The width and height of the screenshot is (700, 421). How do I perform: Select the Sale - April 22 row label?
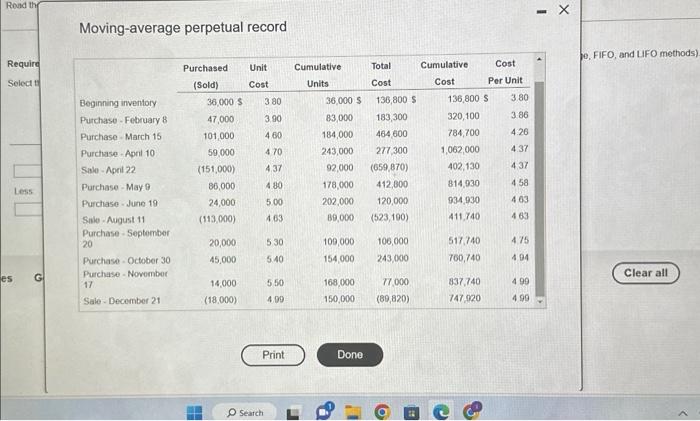(108, 170)
